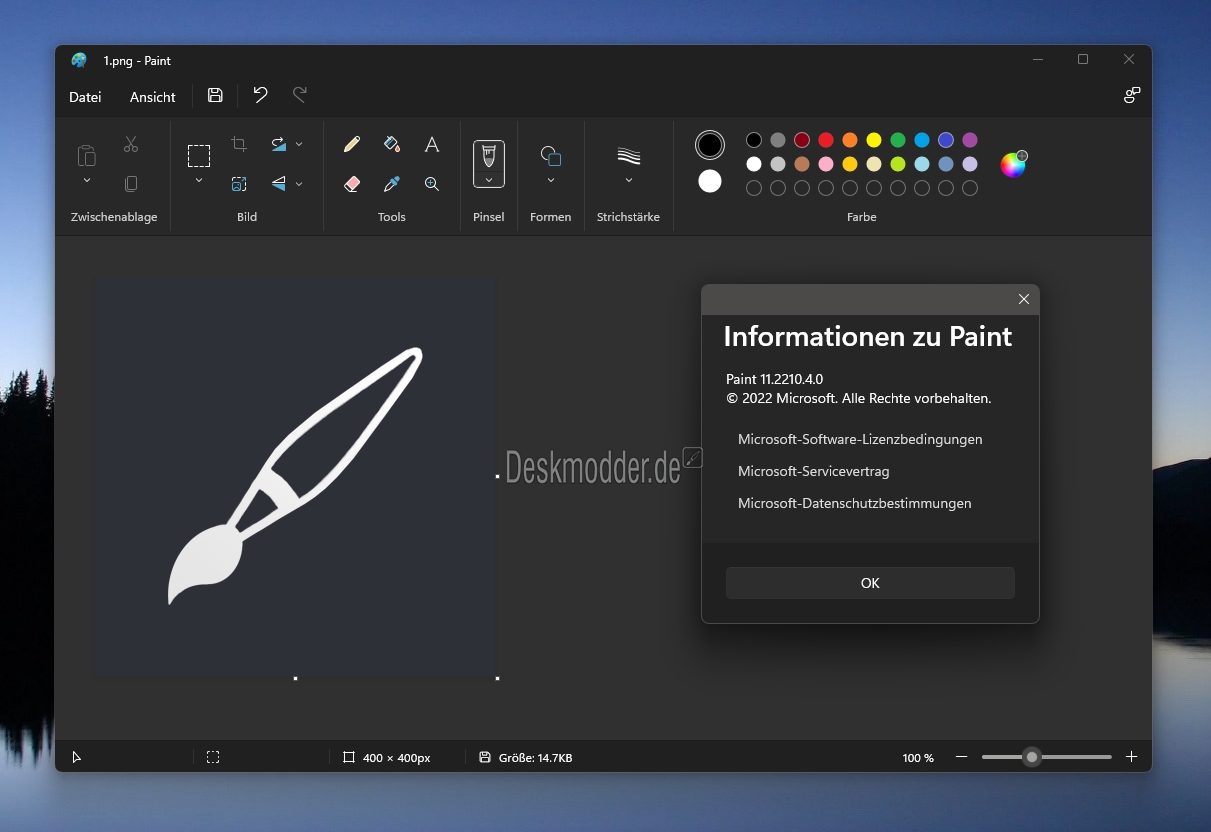Activate the Color picker eyedropper tool
The height and width of the screenshot is (832, 1211).
click(x=392, y=184)
